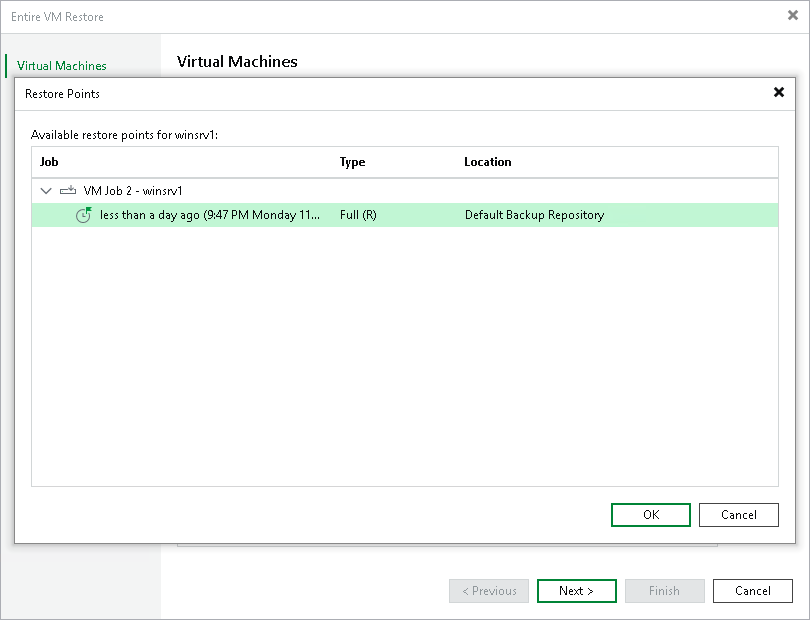Select the VM Job 2 - winsrv1 entry
This screenshot has height=620, width=810.
(132, 190)
